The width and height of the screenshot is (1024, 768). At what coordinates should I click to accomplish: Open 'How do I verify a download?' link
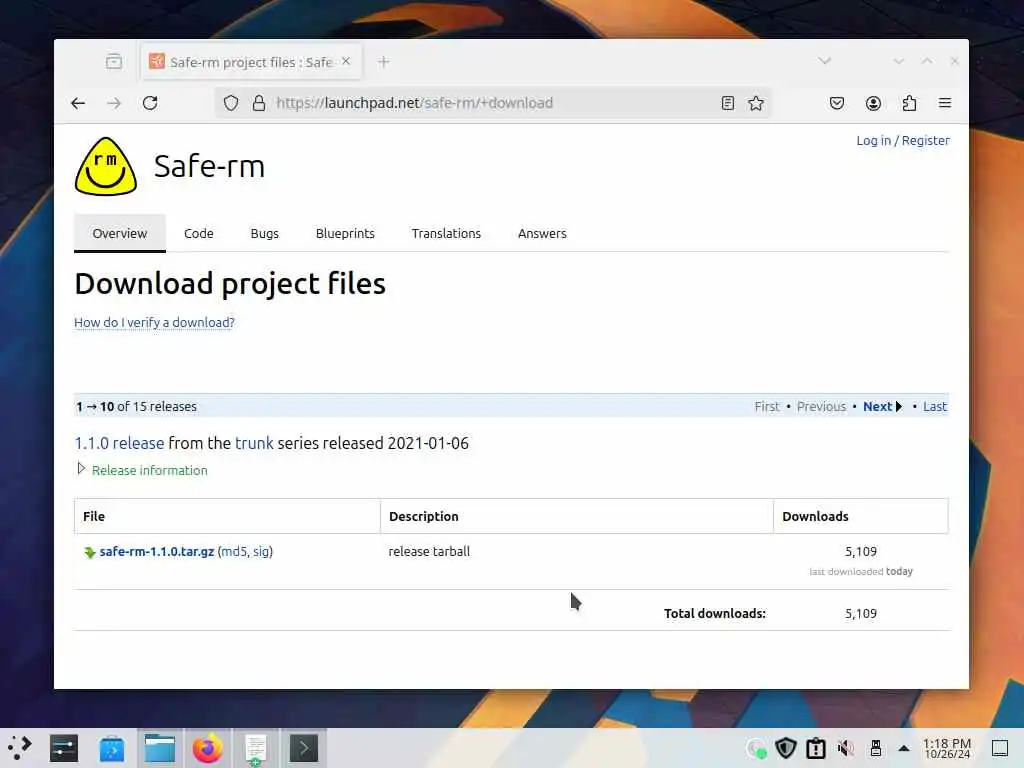pos(154,323)
